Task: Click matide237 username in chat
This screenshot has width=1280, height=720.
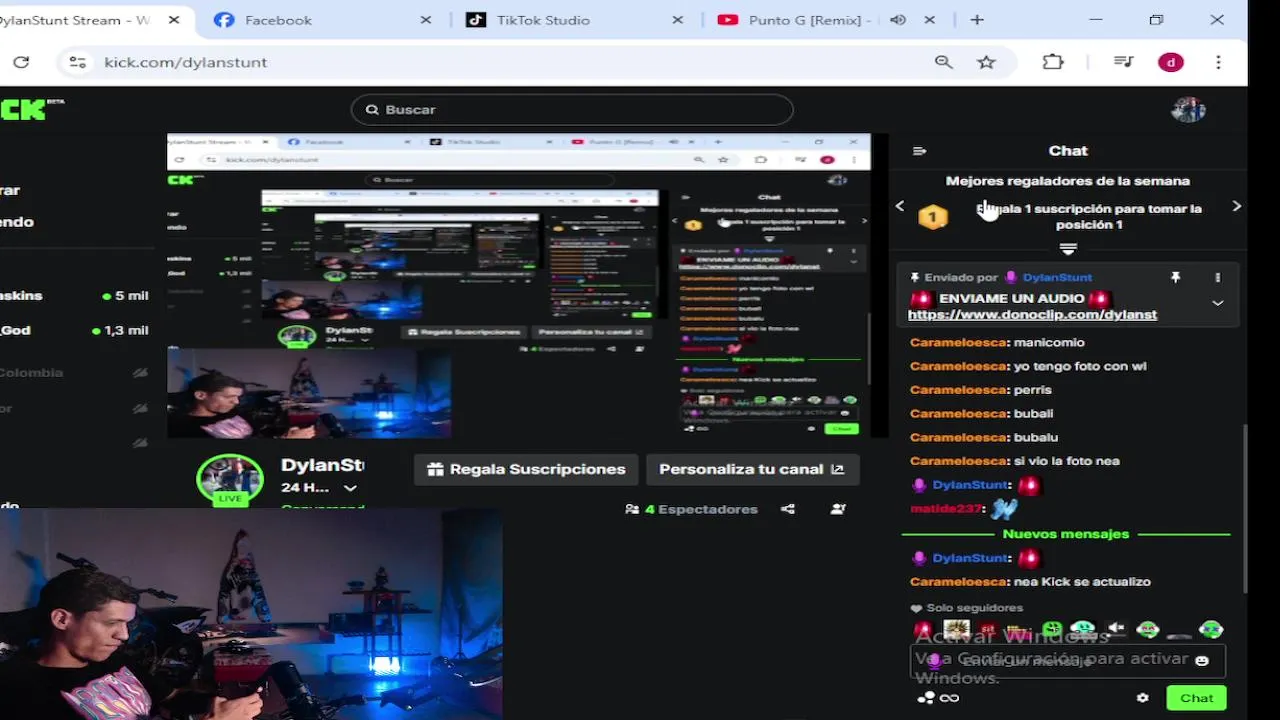Action: [x=947, y=508]
